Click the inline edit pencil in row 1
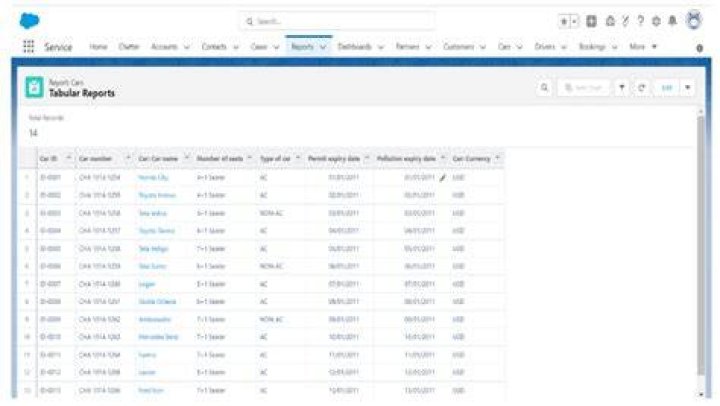Viewport: 720px width, 406px height. [x=442, y=178]
